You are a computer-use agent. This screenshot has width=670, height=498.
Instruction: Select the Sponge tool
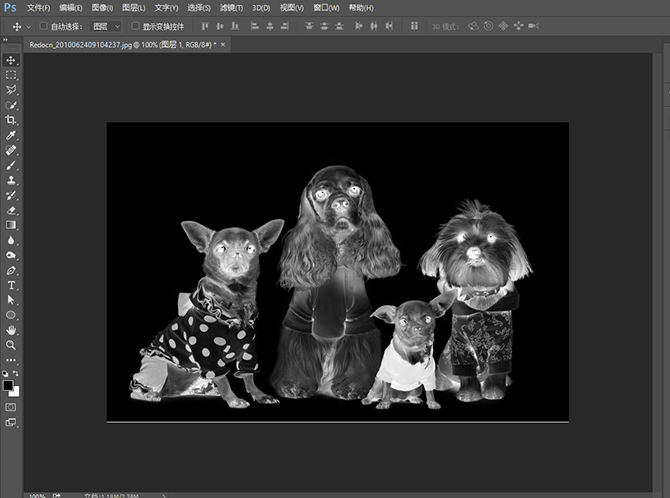coord(11,255)
